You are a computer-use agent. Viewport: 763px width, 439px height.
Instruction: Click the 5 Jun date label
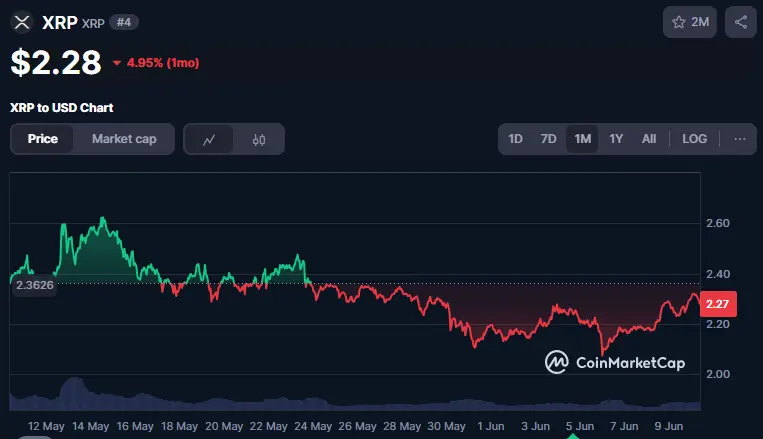point(580,426)
